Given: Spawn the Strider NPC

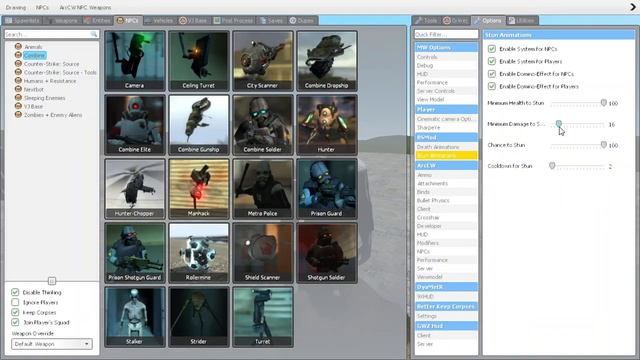Looking at the screenshot, I should [x=199, y=317].
